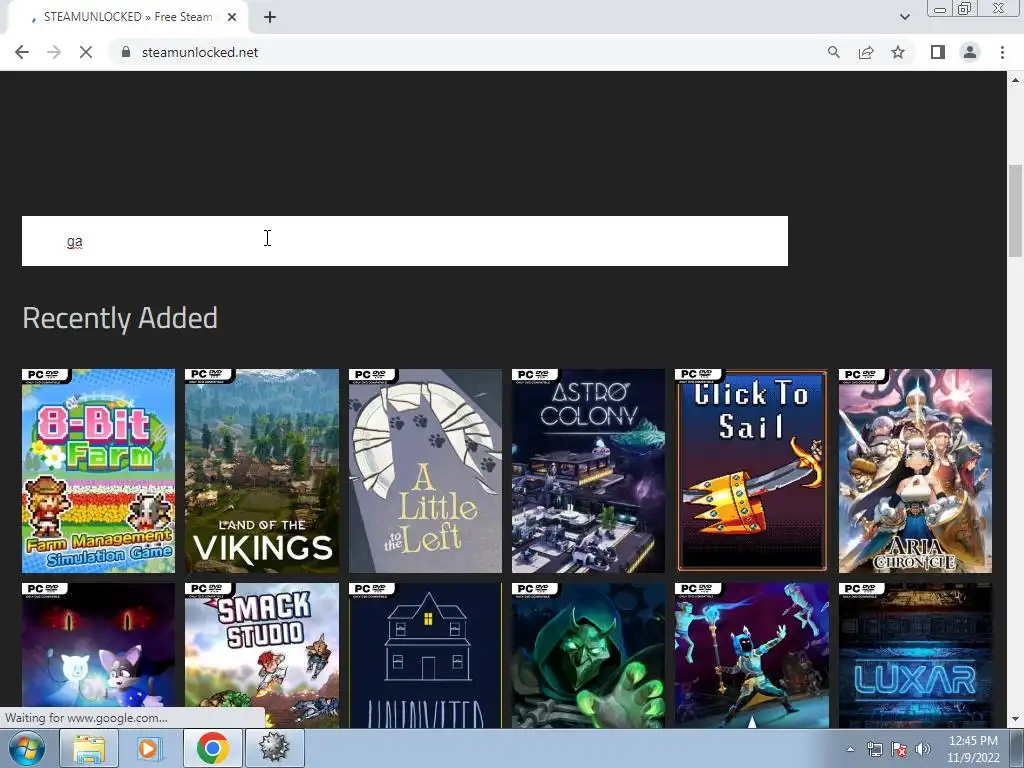Close the STEAMUNLOCKED tab
1024x768 pixels.
point(232,17)
